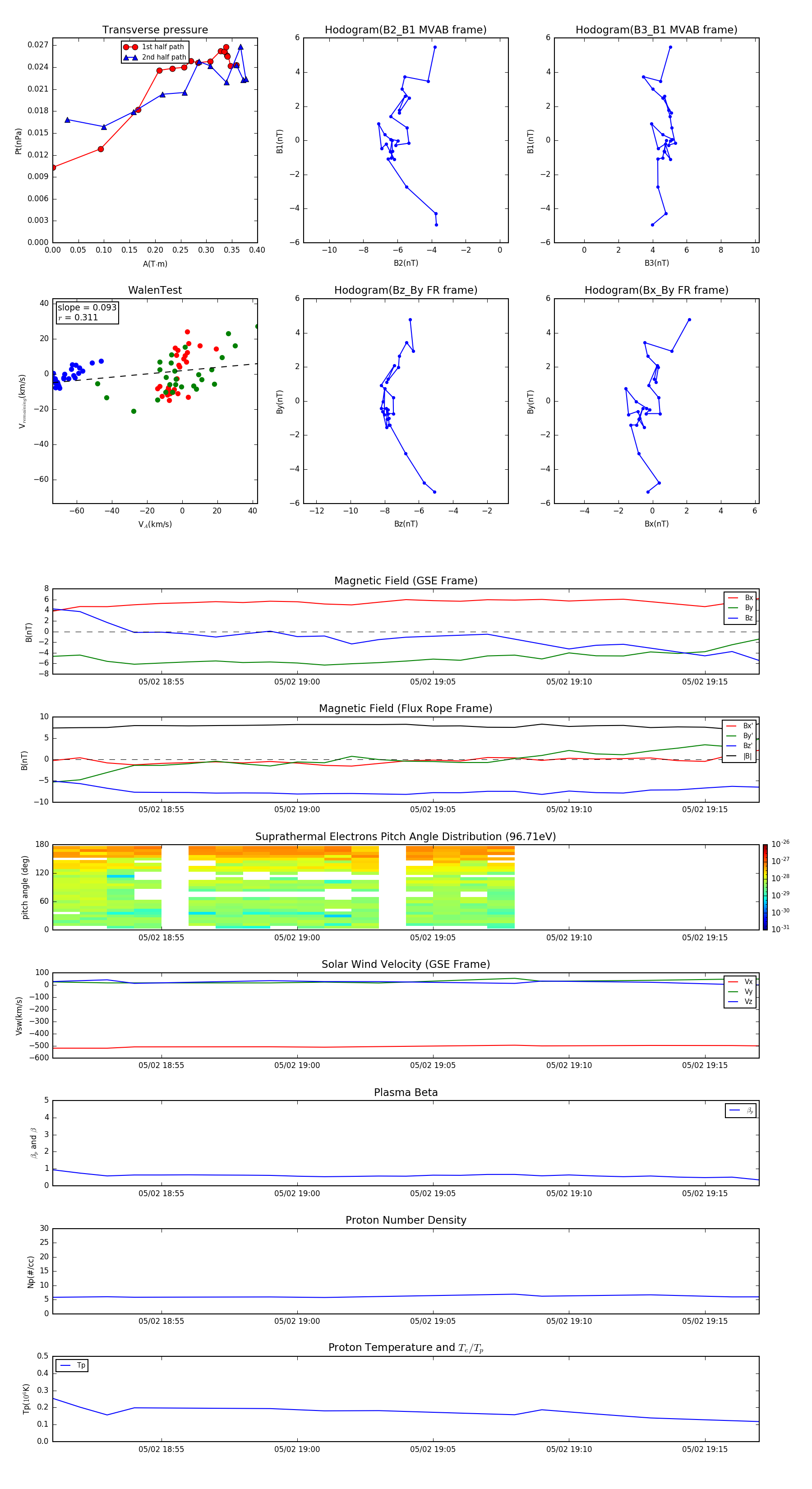Click the "Solar Wind Velocity (GSE Frame)" title
The height and width of the screenshot is (1489, 812).
point(406,964)
